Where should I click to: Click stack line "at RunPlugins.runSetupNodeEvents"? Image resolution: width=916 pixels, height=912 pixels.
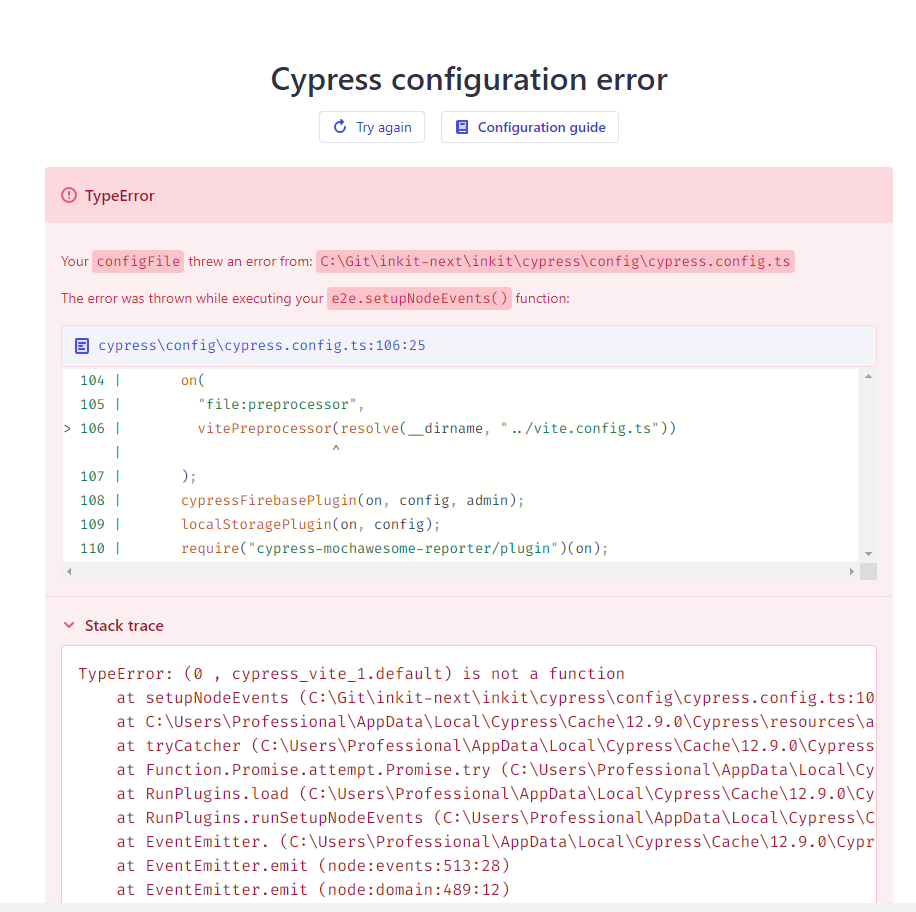pyautogui.click(x=495, y=817)
